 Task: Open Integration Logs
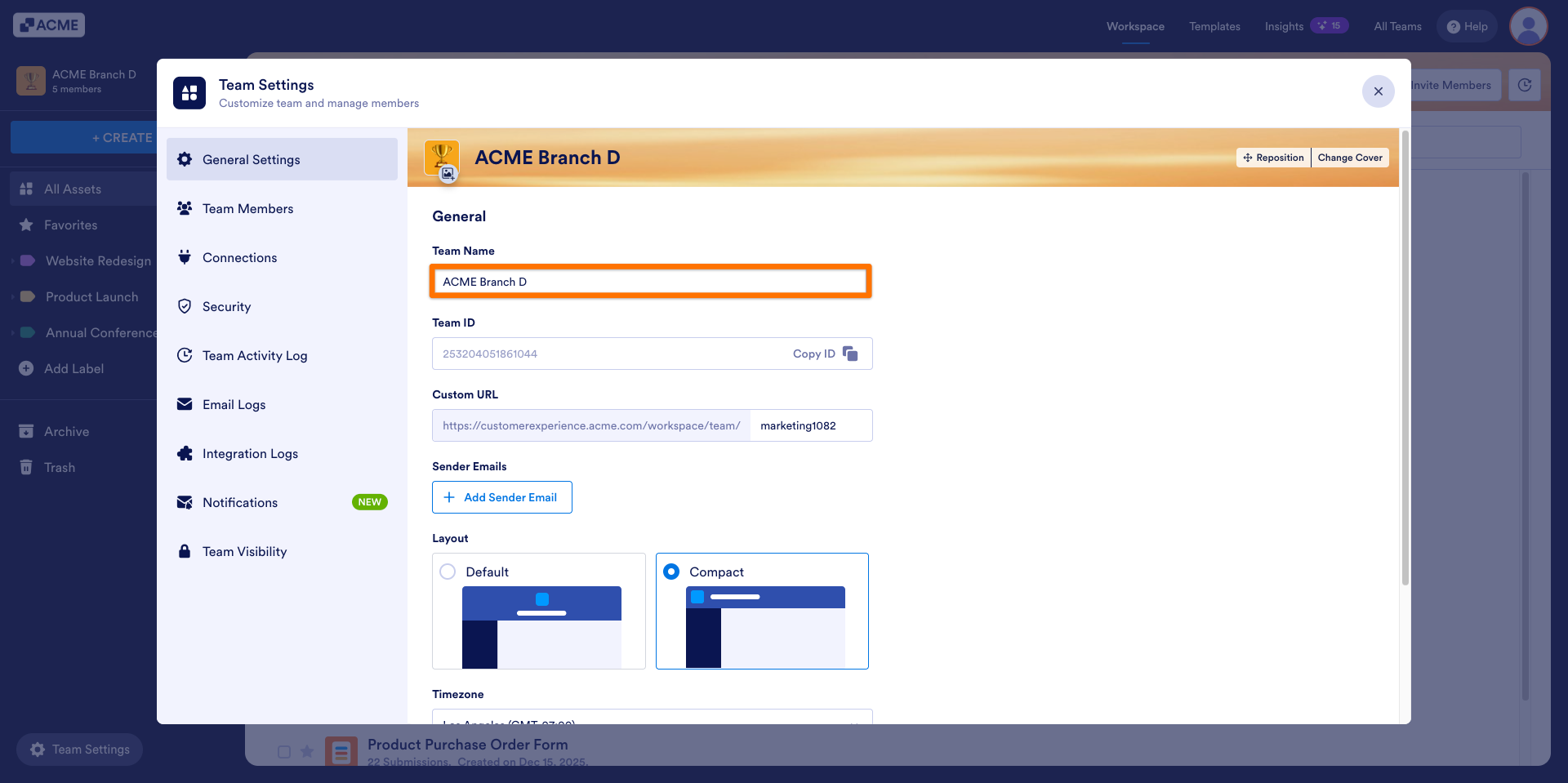pyautogui.click(x=282, y=453)
